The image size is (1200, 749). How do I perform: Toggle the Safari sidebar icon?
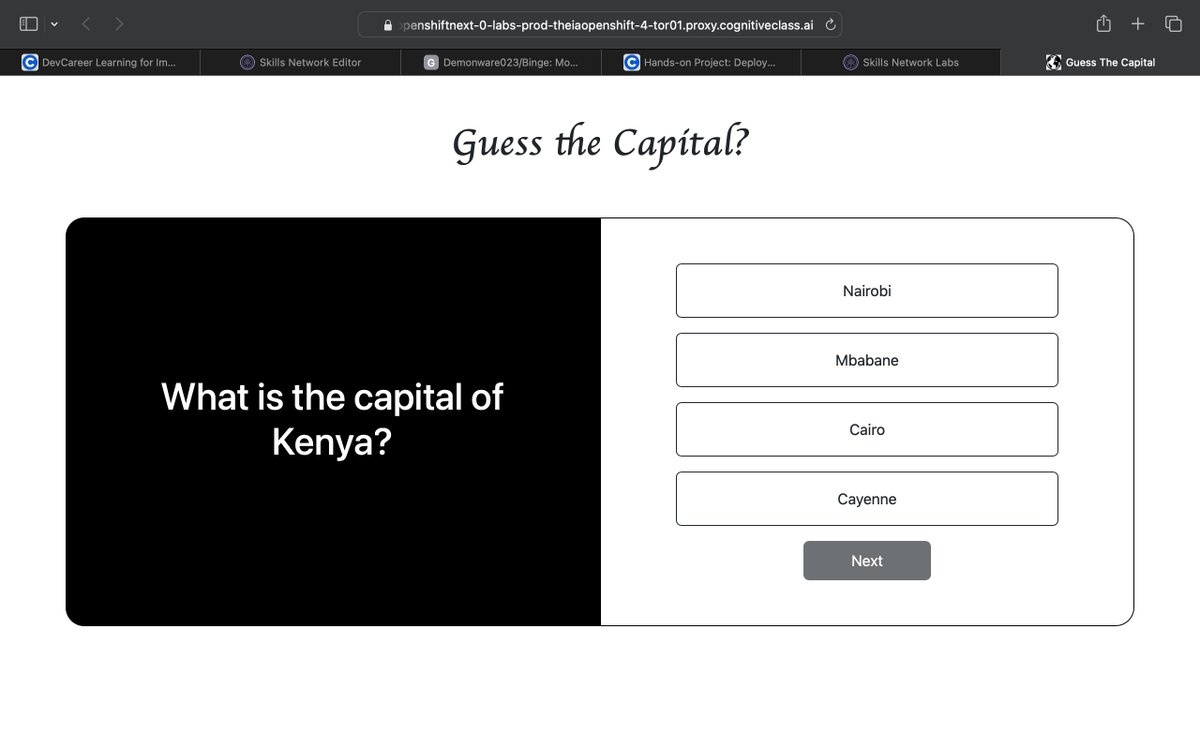point(28,23)
